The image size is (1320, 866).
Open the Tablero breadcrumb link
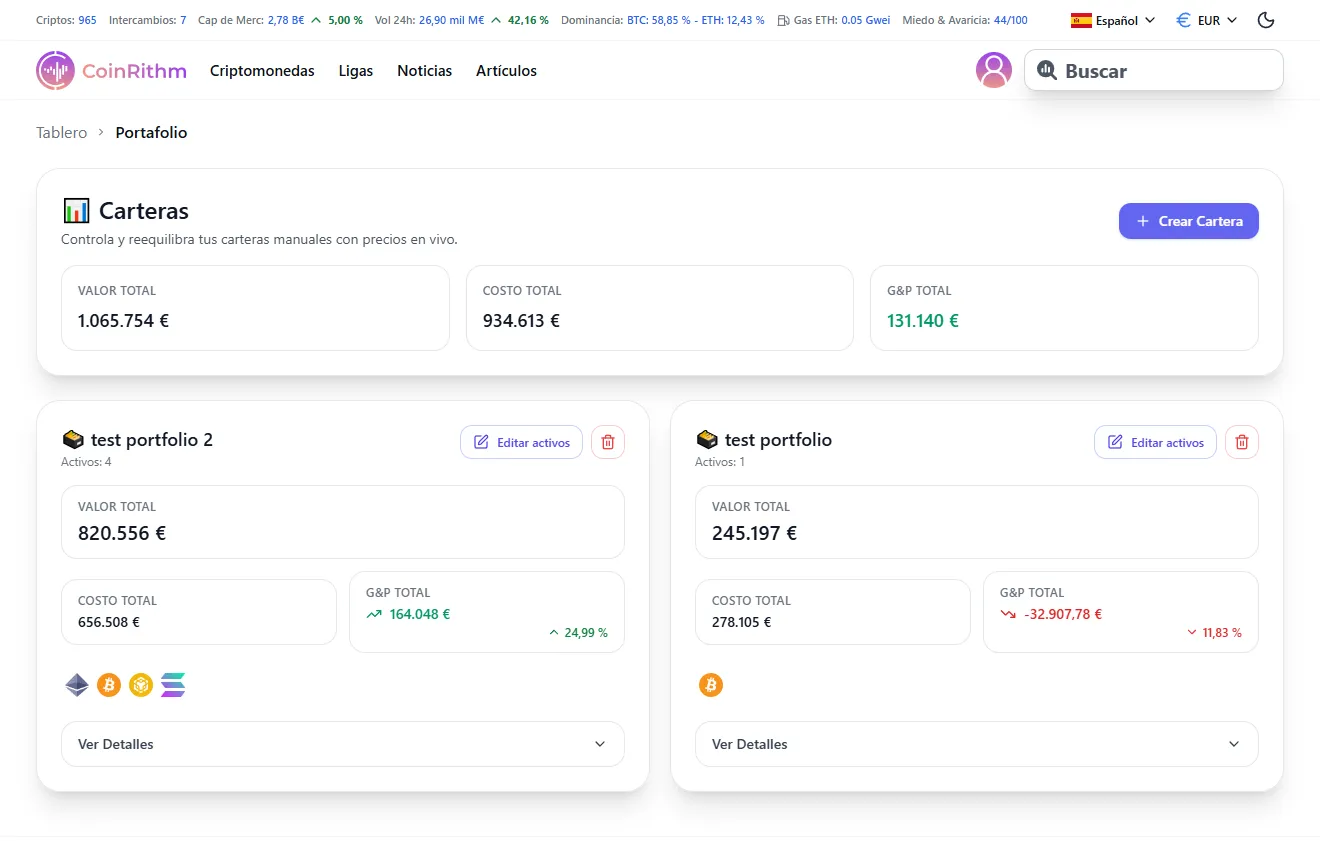tap(61, 132)
